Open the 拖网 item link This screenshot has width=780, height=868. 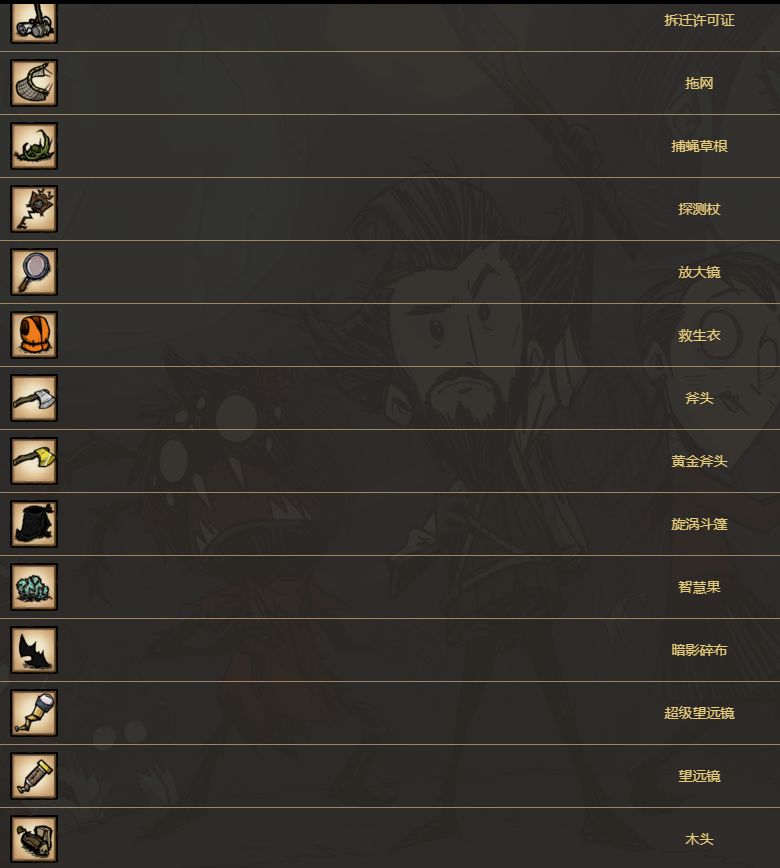tap(699, 83)
